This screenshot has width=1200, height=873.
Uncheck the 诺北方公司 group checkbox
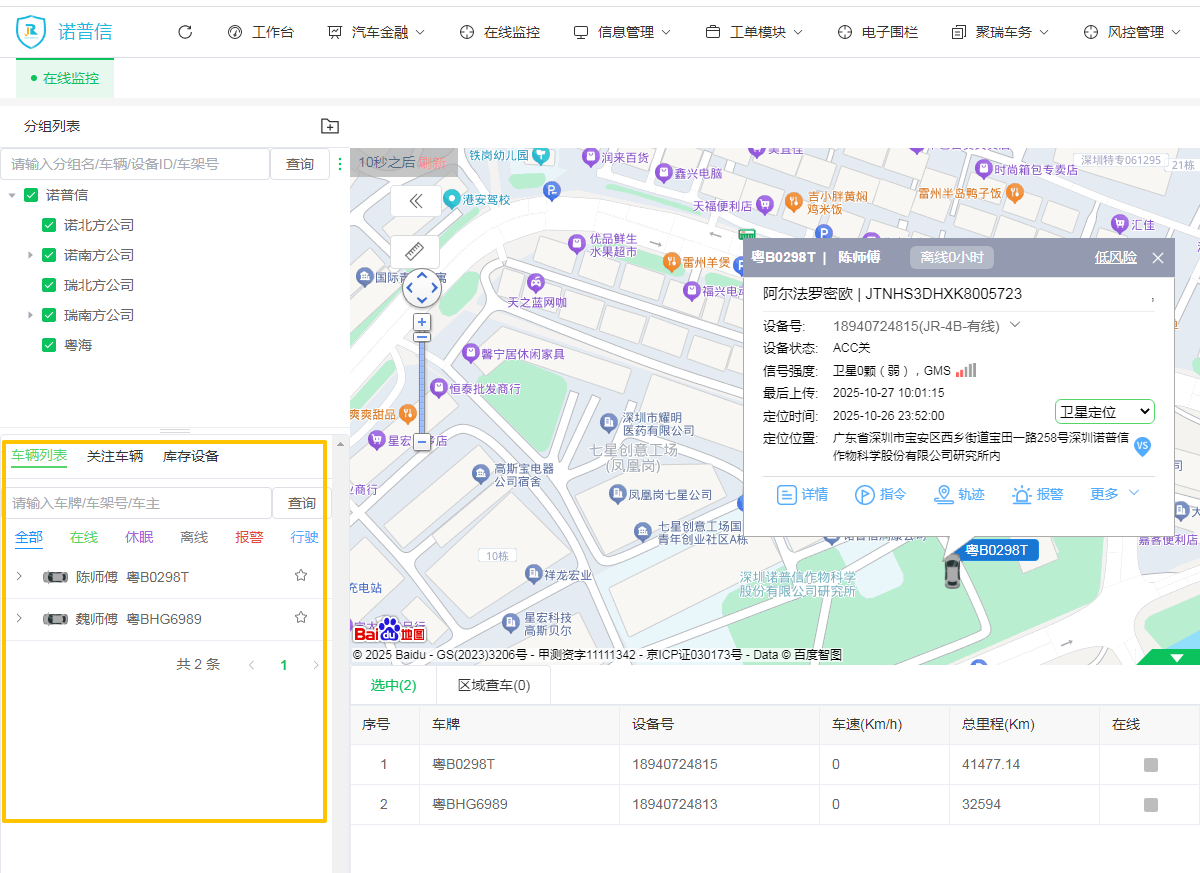(x=49, y=225)
